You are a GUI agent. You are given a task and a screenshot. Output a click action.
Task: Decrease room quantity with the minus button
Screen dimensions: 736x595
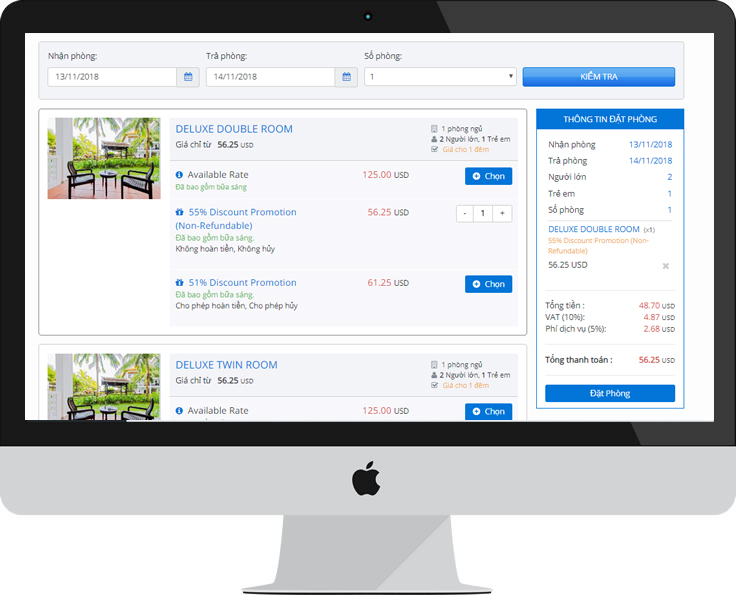point(465,213)
